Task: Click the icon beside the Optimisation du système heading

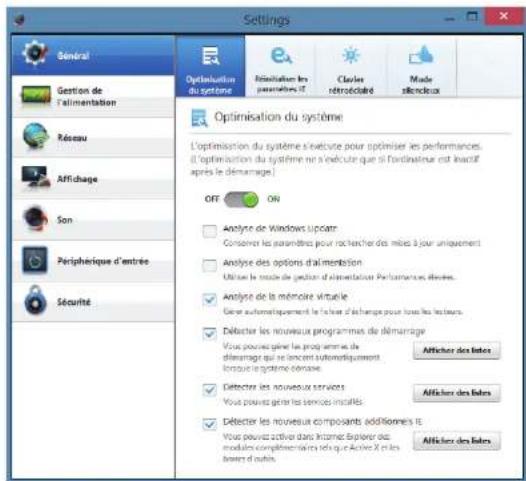Action: (200, 118)
